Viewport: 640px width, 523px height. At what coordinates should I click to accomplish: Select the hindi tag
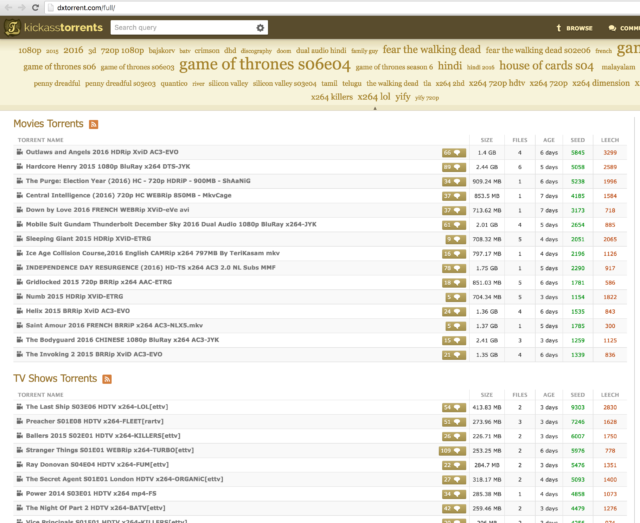click(450, 66)
